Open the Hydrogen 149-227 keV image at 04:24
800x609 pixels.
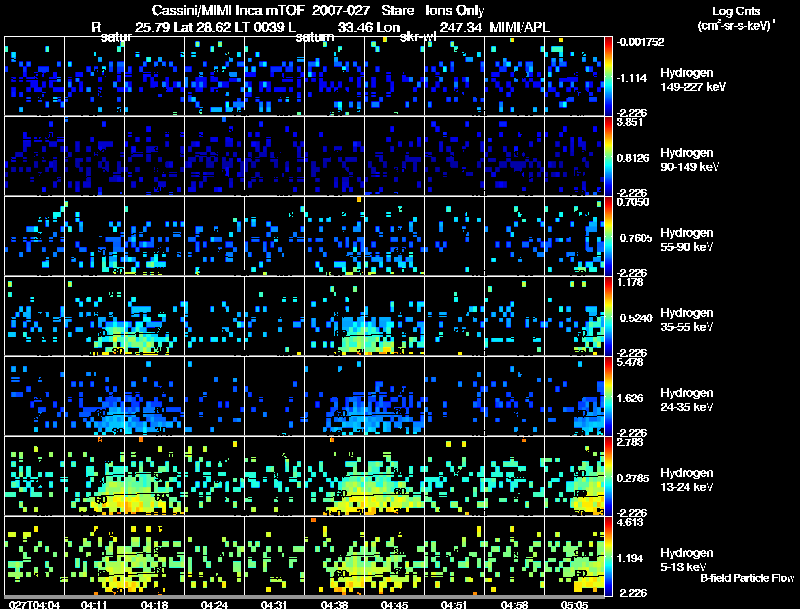point(214,76)
